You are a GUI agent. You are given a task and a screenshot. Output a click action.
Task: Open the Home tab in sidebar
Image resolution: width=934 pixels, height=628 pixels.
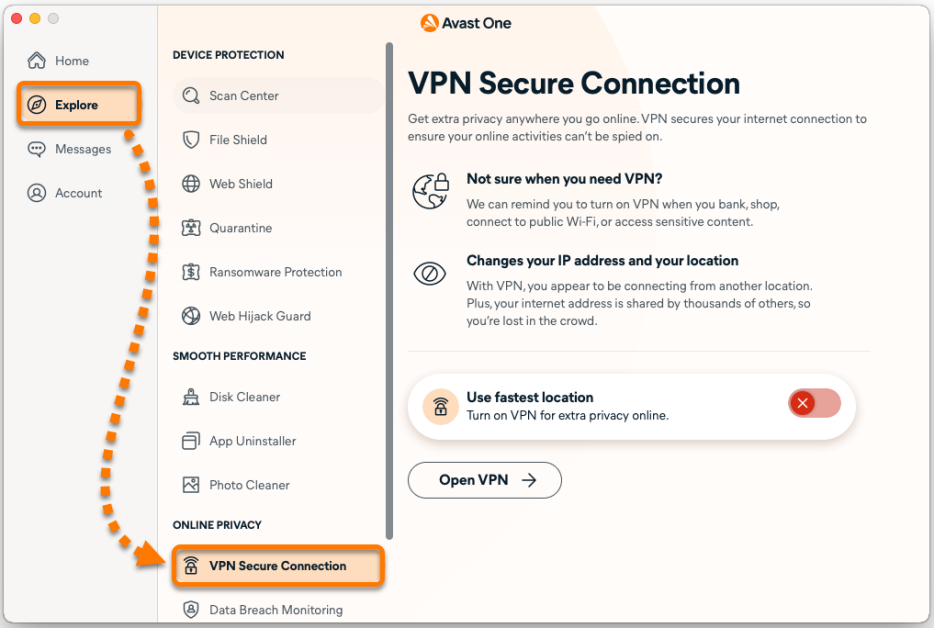(71, 61)
